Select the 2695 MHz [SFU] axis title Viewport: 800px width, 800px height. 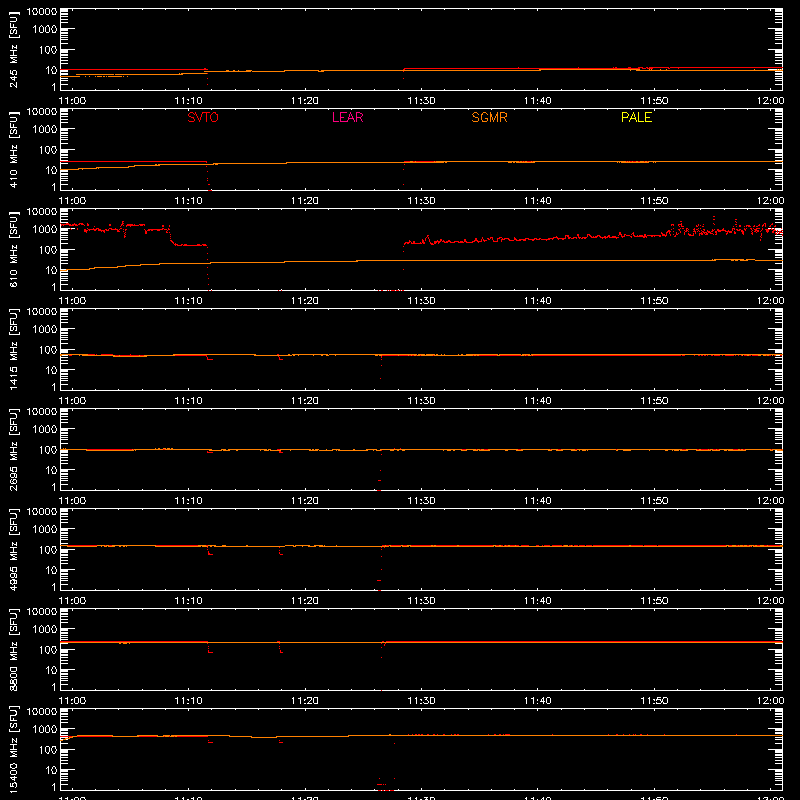[x=13, y=449]
